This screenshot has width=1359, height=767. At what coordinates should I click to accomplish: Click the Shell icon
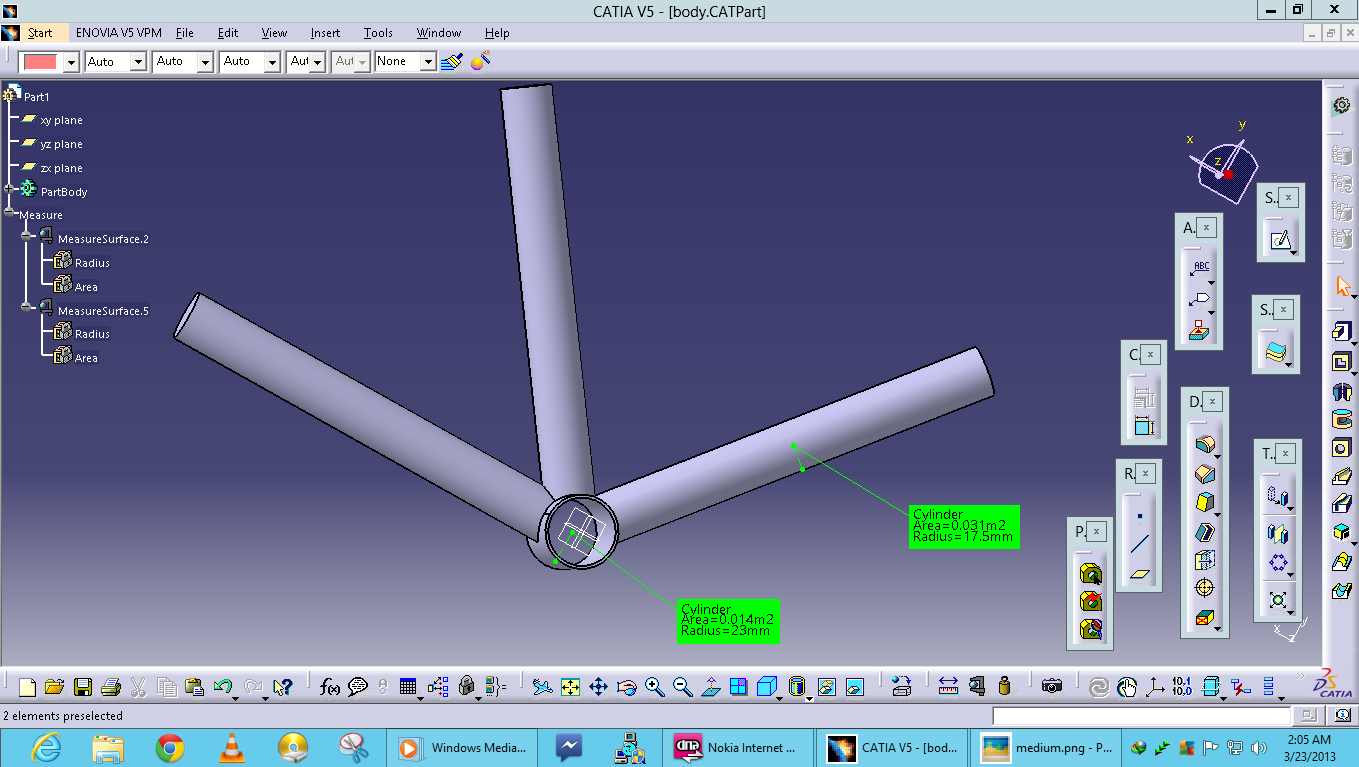pos(1204,532)
